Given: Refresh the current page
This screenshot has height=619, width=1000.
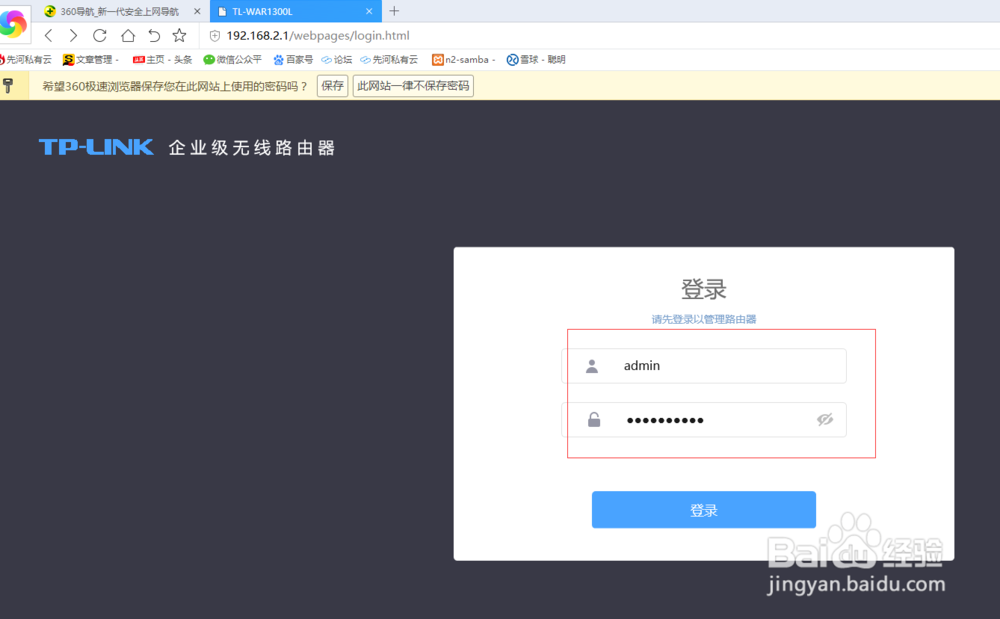Looking at the screenshot, I should [99, 35].
